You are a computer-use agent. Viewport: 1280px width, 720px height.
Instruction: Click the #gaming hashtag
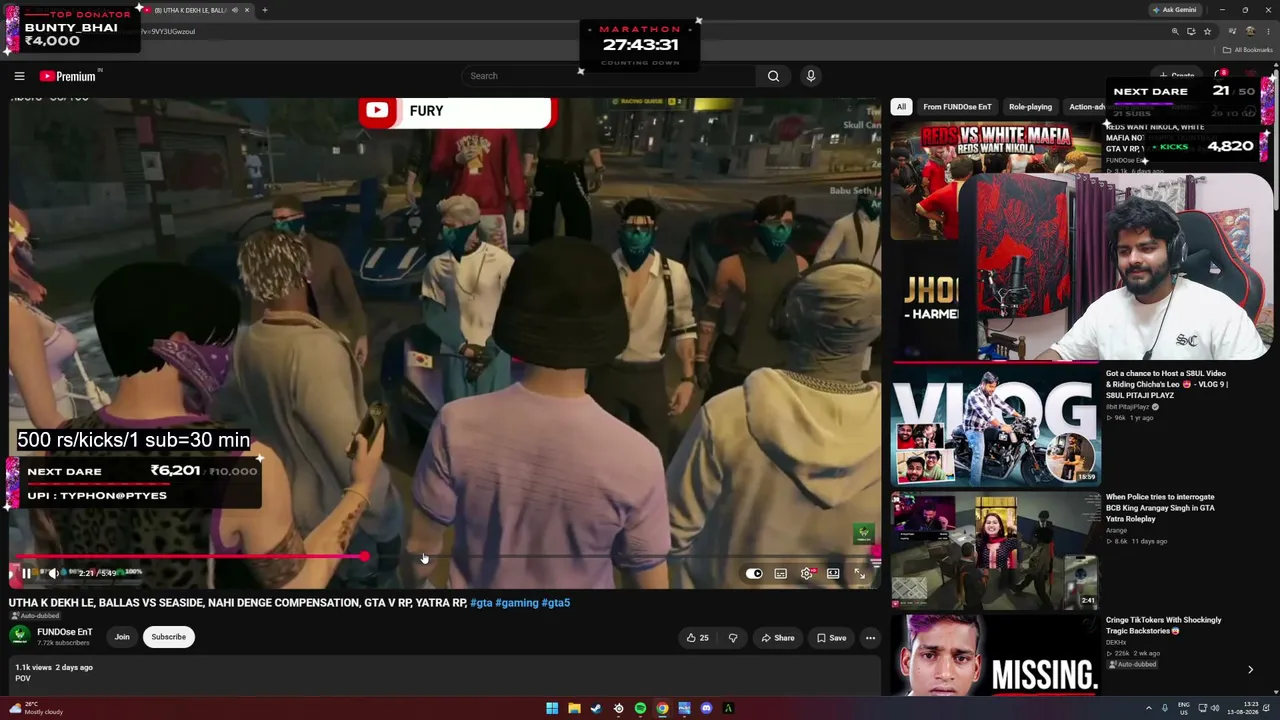click(x=517, y=603)
